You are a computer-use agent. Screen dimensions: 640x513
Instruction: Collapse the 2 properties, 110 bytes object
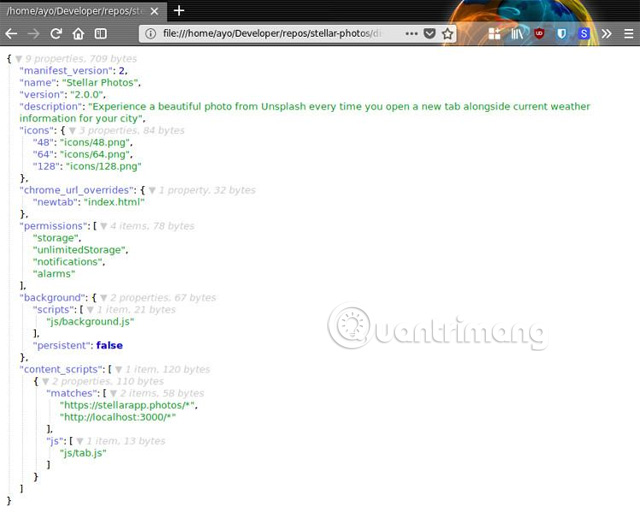pyautogui.click(x=46, y=382)
